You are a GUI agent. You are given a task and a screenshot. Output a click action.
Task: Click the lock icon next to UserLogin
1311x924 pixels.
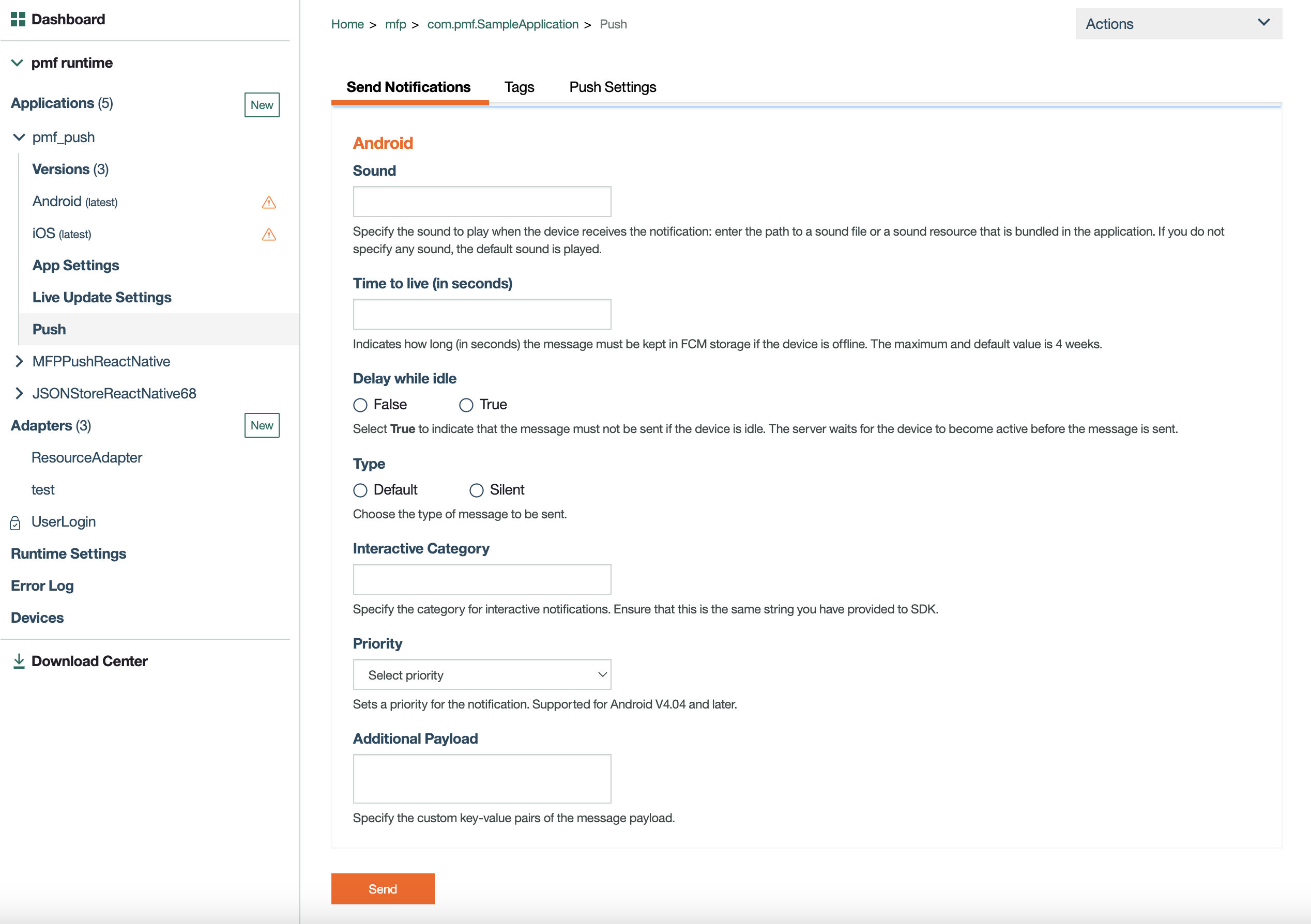pos(16,521)
